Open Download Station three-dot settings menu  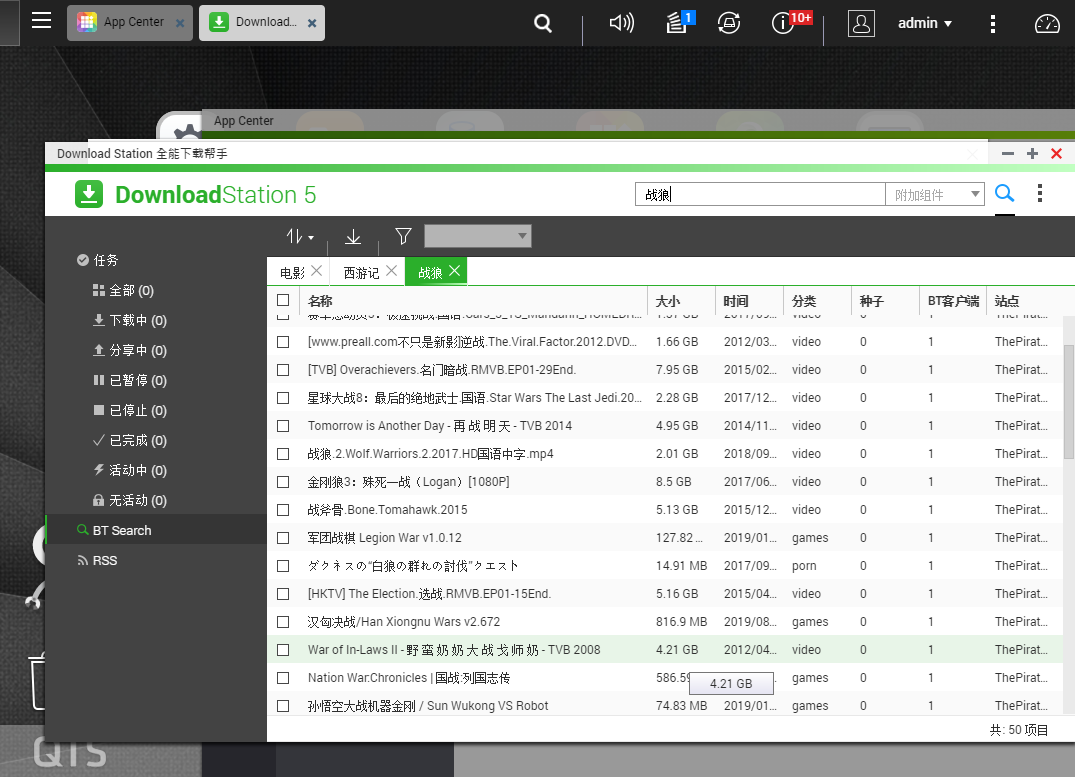1040,193
